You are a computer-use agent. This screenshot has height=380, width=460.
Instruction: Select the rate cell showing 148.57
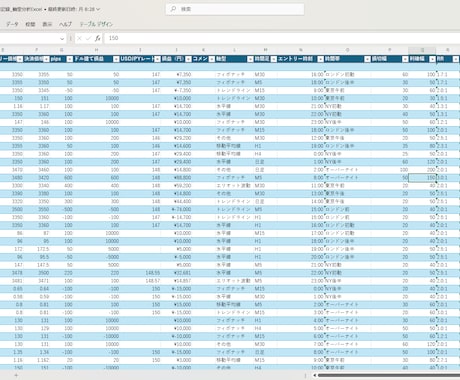point(140,281)
